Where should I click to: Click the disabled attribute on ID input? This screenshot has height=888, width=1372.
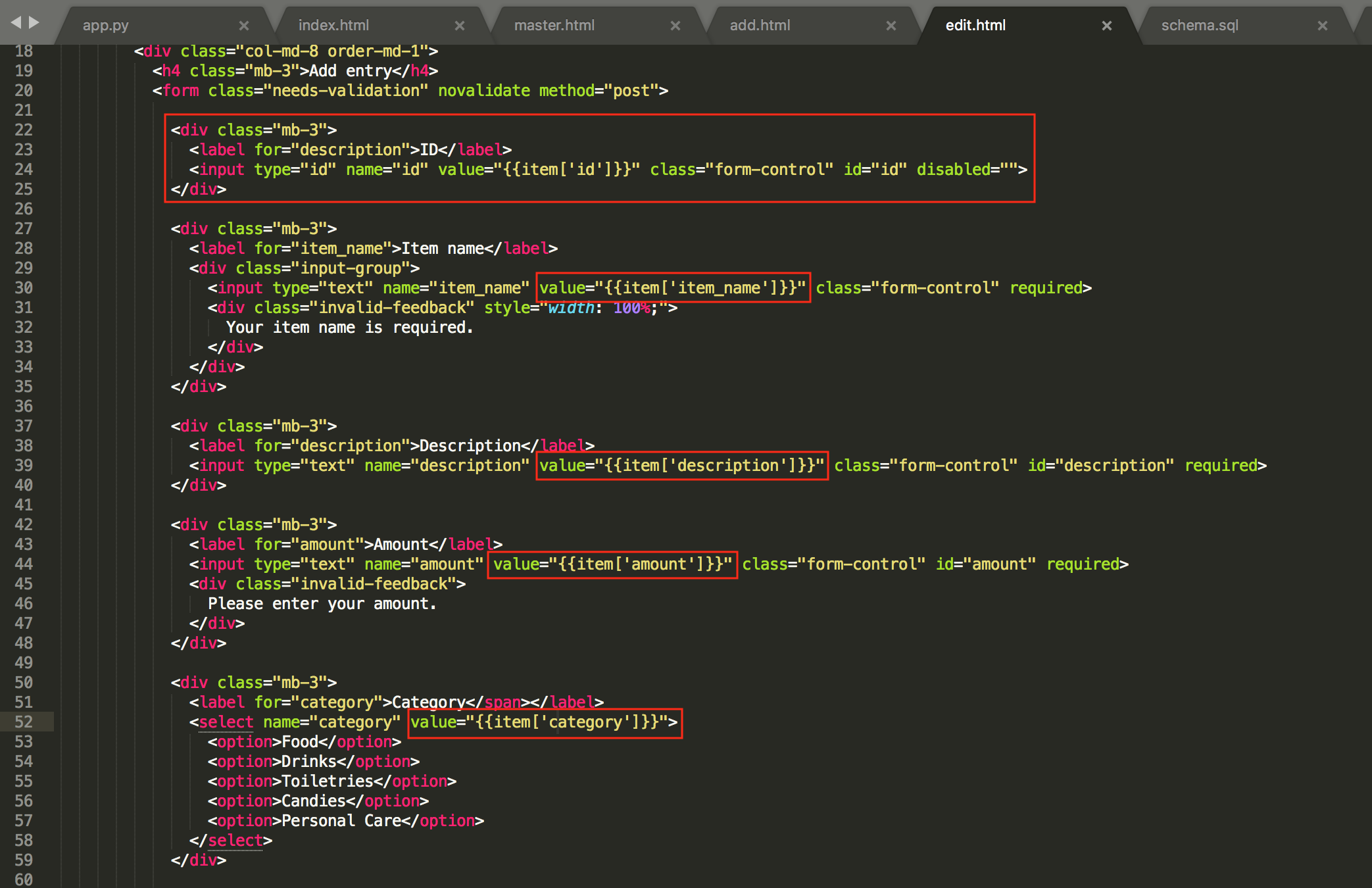(x=954, y=169)
